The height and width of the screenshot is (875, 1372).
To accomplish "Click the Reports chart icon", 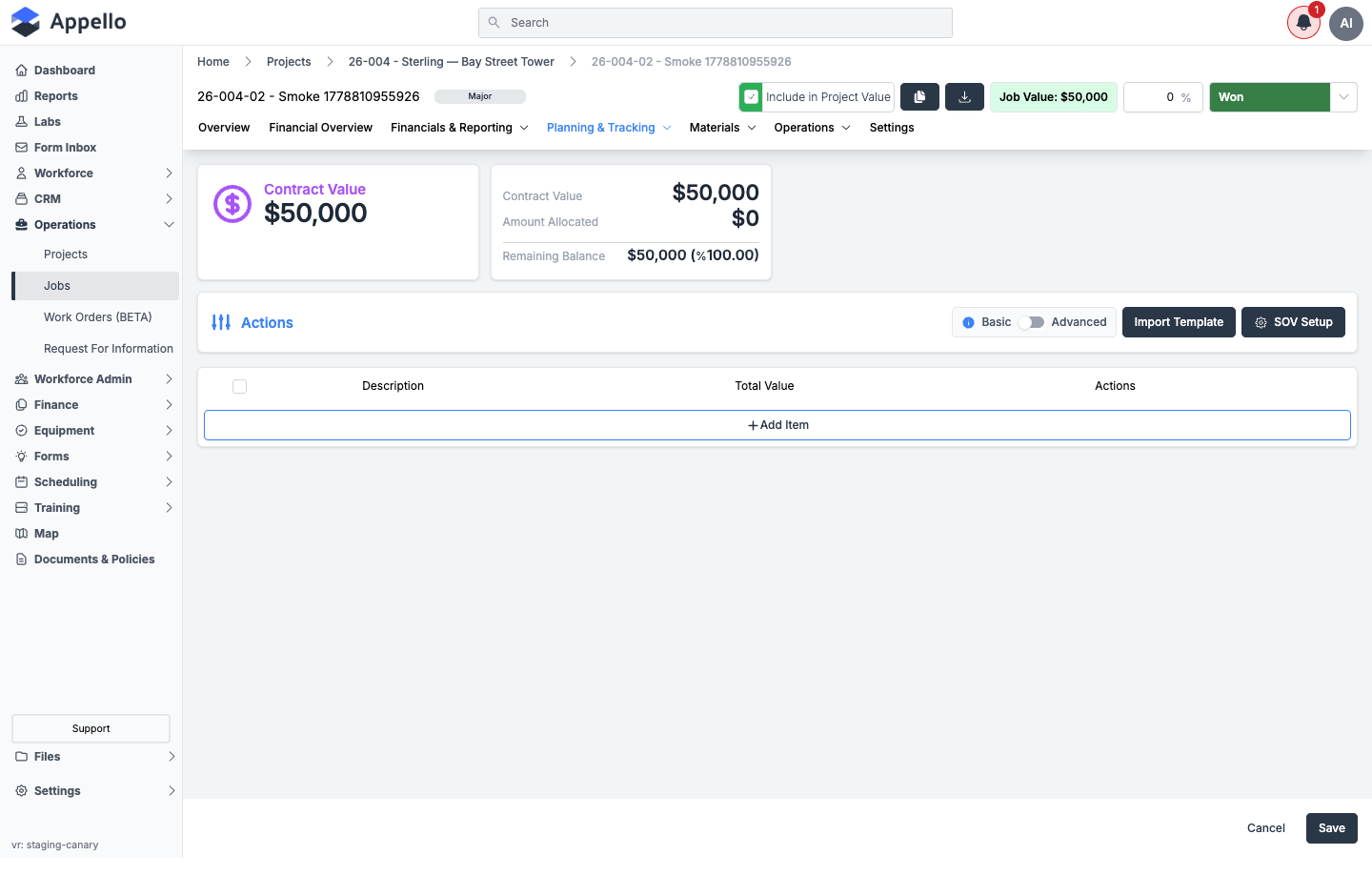I will 21,96.
